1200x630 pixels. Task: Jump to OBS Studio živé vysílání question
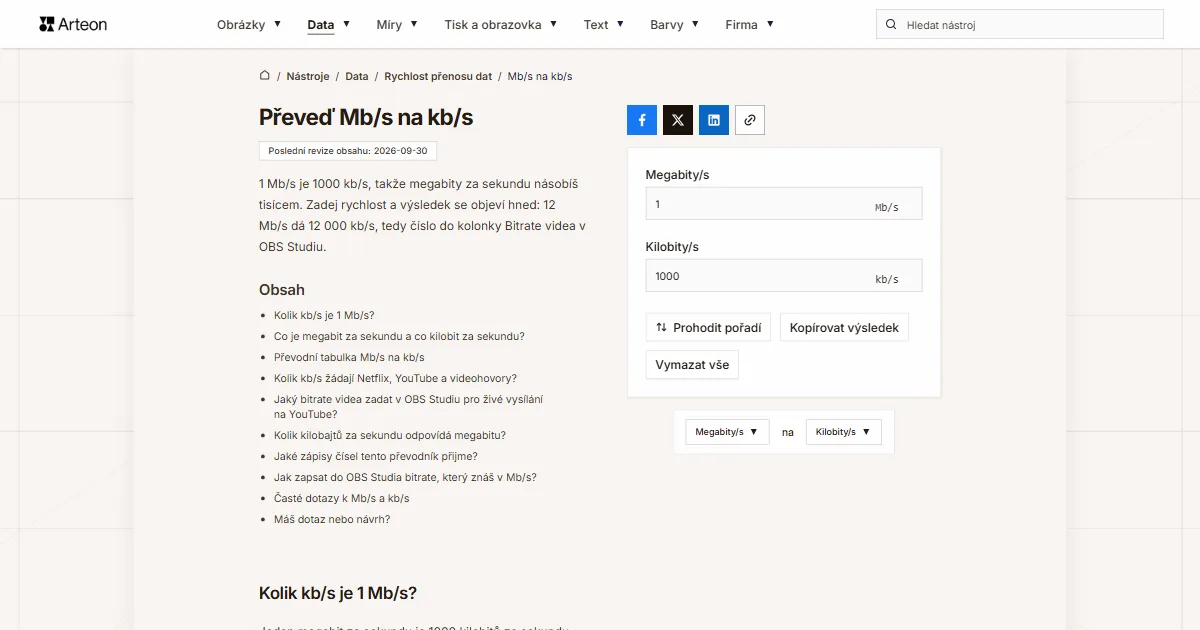(x=408, y=406)
